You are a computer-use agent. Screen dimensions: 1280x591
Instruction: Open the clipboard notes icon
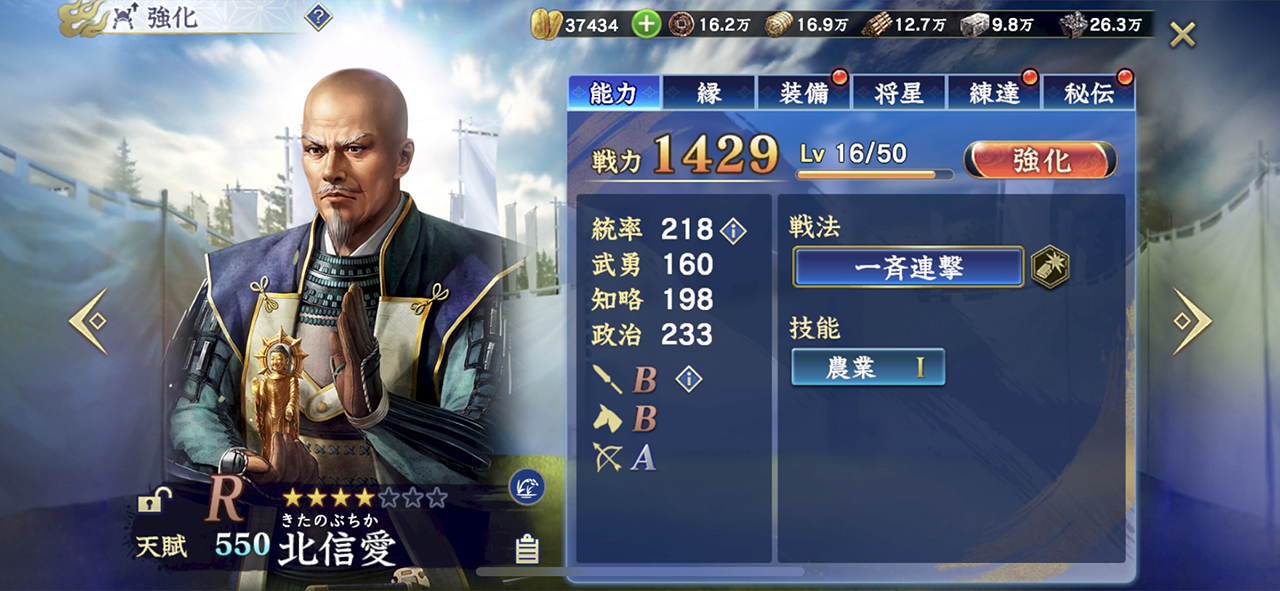tap(527, 549)
